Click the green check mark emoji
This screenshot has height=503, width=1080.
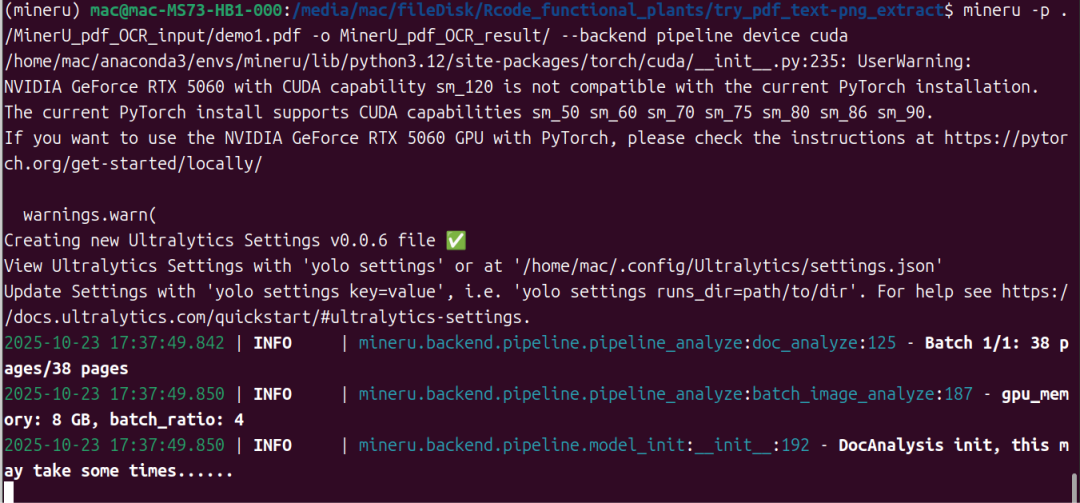tap(456, 240)
